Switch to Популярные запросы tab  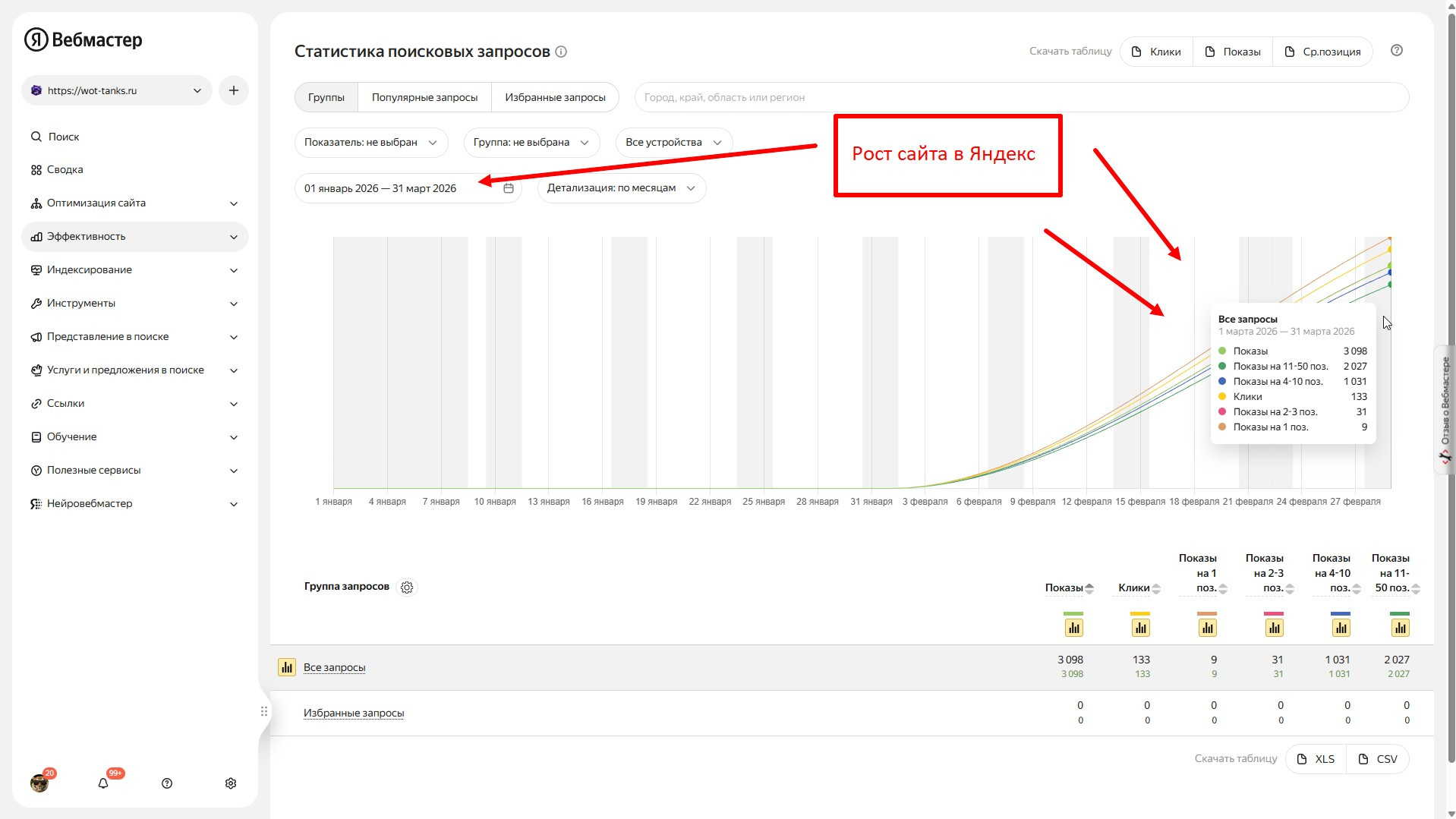425,97
